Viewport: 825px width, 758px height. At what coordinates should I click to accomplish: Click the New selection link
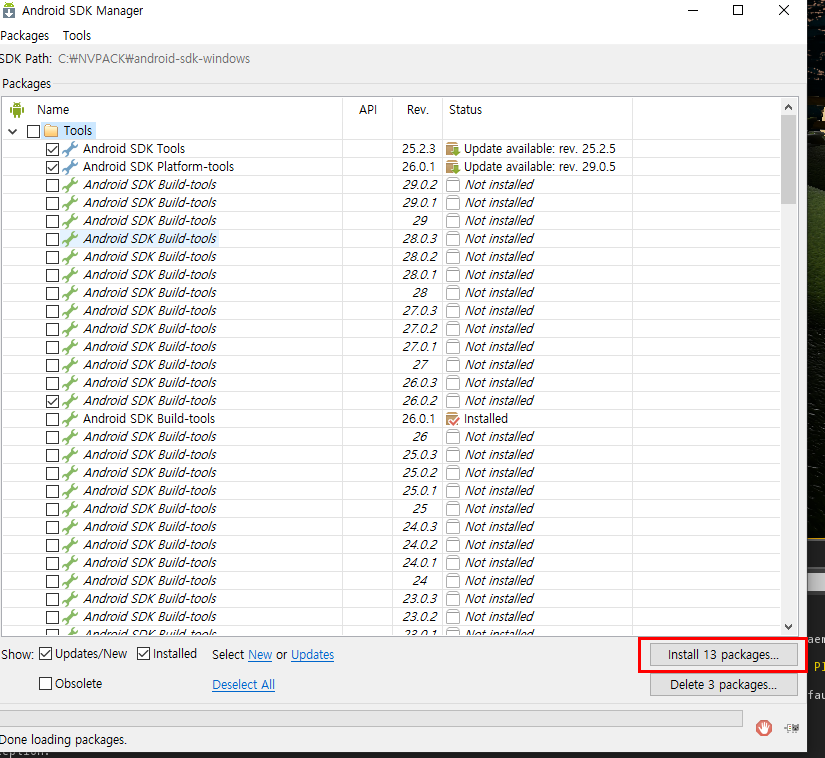tap(260, 655)
